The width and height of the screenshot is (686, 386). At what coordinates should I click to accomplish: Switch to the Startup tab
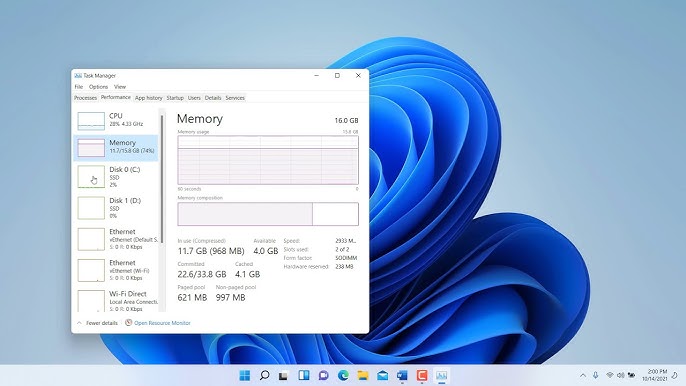point(175,98)
